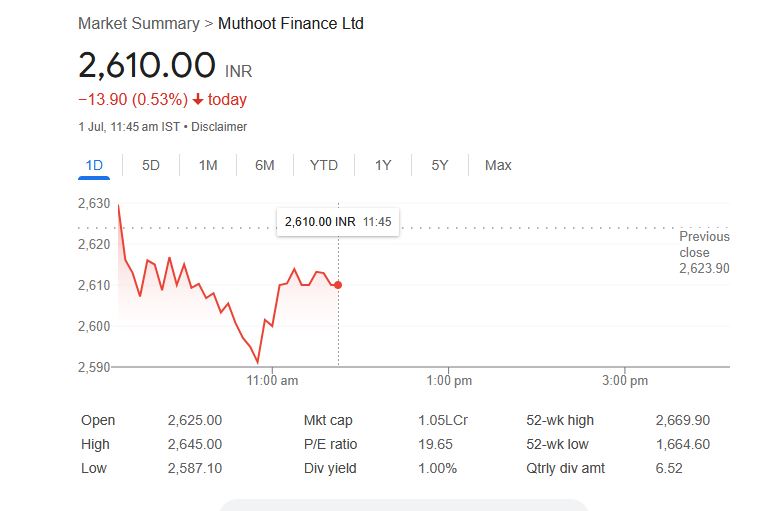Show the 6M price range

click(264, 165)
